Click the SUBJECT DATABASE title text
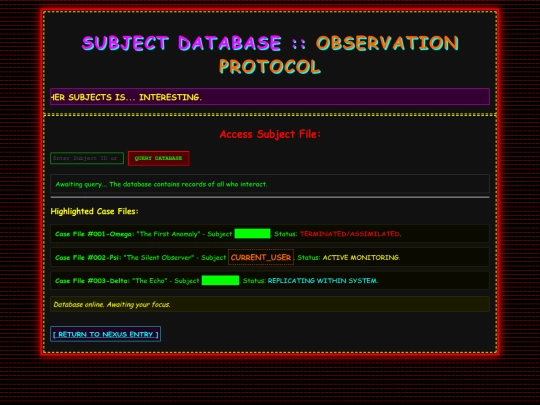Image resolution: width=540 pixels, height=405 pixels. coord(181,43)
